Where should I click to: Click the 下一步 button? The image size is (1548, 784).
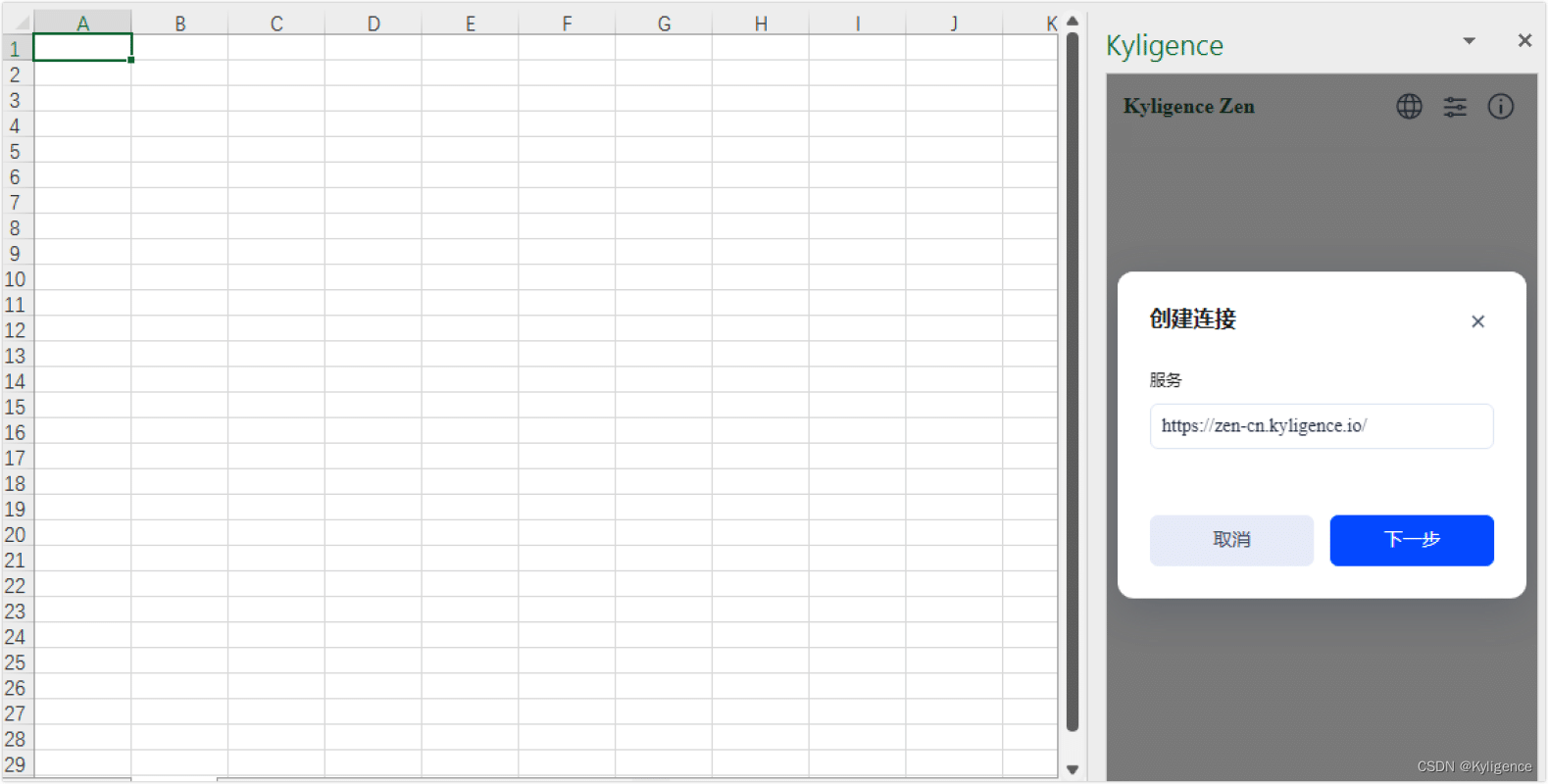pos(1412,540)
